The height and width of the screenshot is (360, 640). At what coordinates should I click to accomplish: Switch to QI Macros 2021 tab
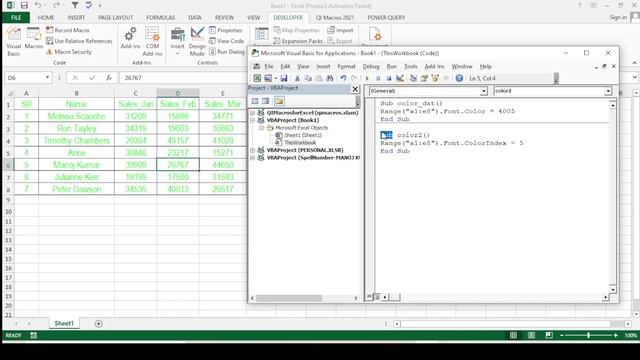pos(335,18)
